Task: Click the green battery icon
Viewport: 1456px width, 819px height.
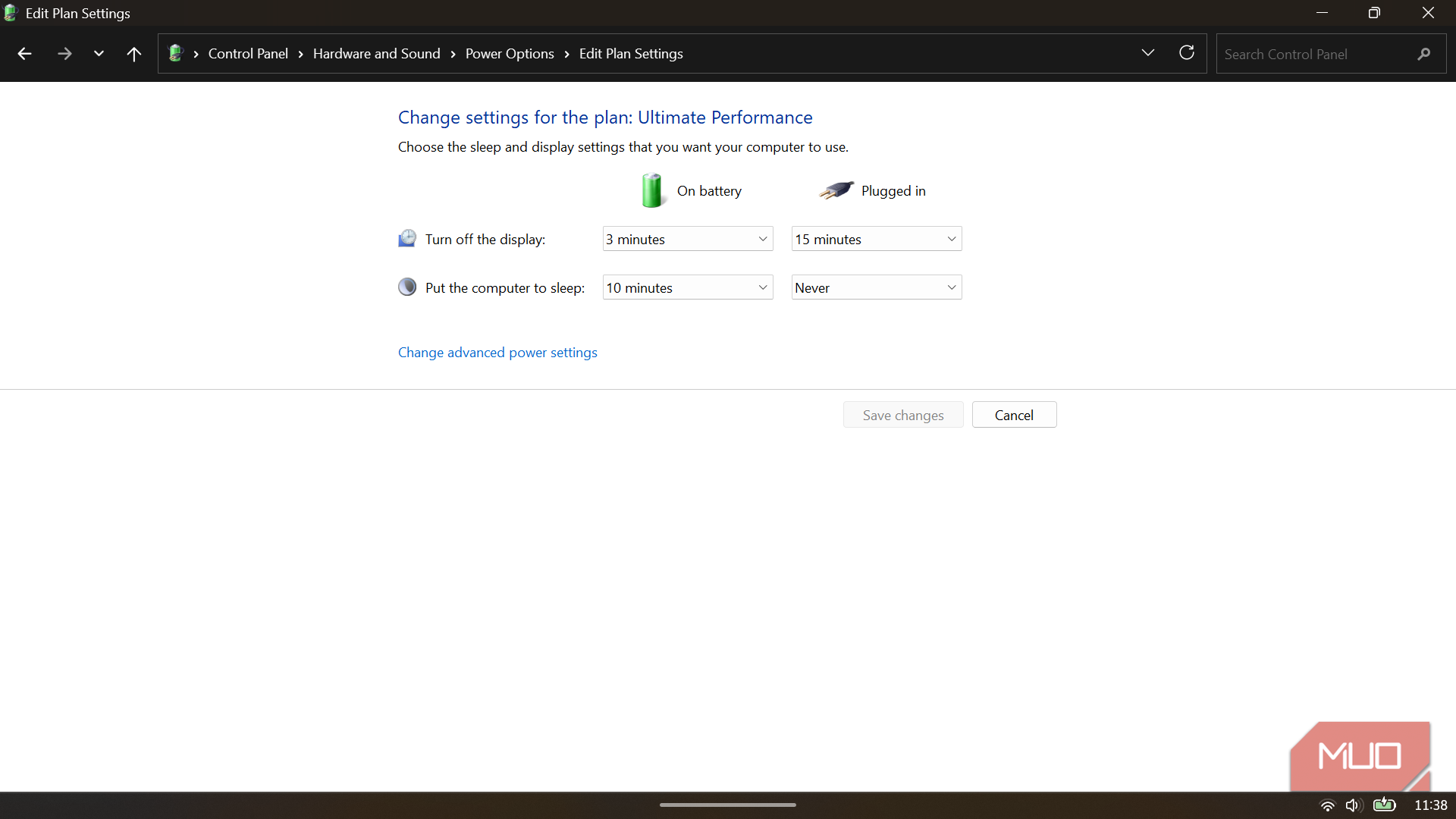Action: [x=652, y=190]
